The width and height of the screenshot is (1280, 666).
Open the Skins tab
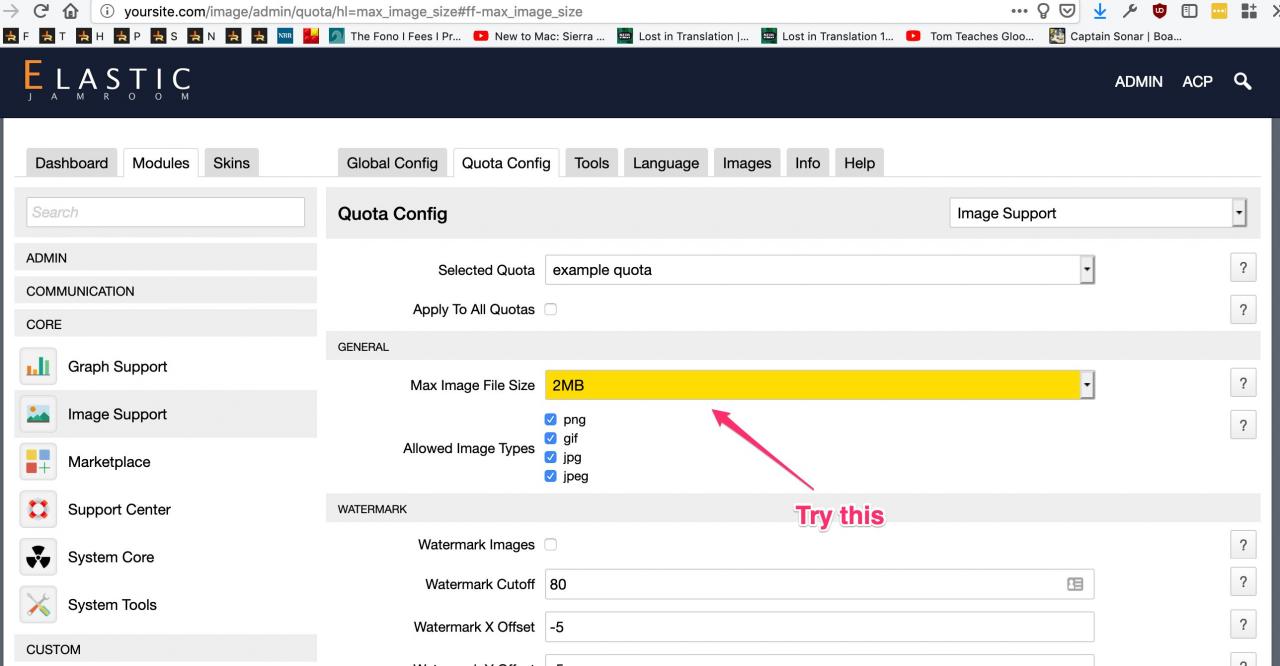tap(231, 163)
